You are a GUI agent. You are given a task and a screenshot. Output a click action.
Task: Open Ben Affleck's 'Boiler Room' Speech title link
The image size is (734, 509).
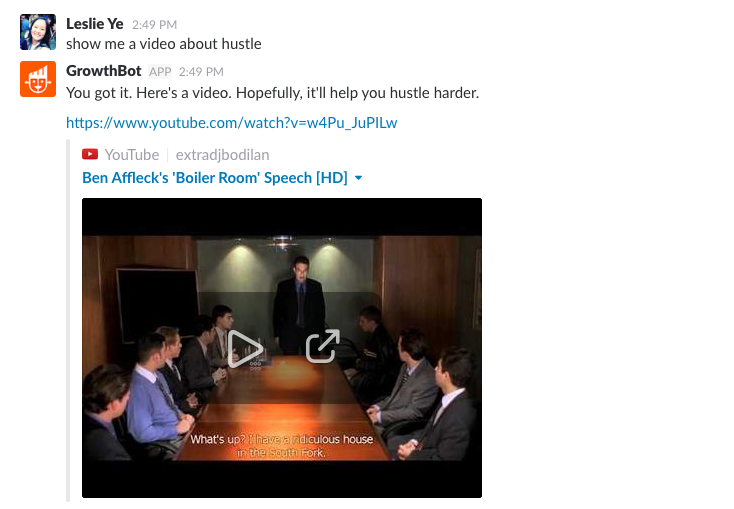pyautogui.click(x=215, y=178)
